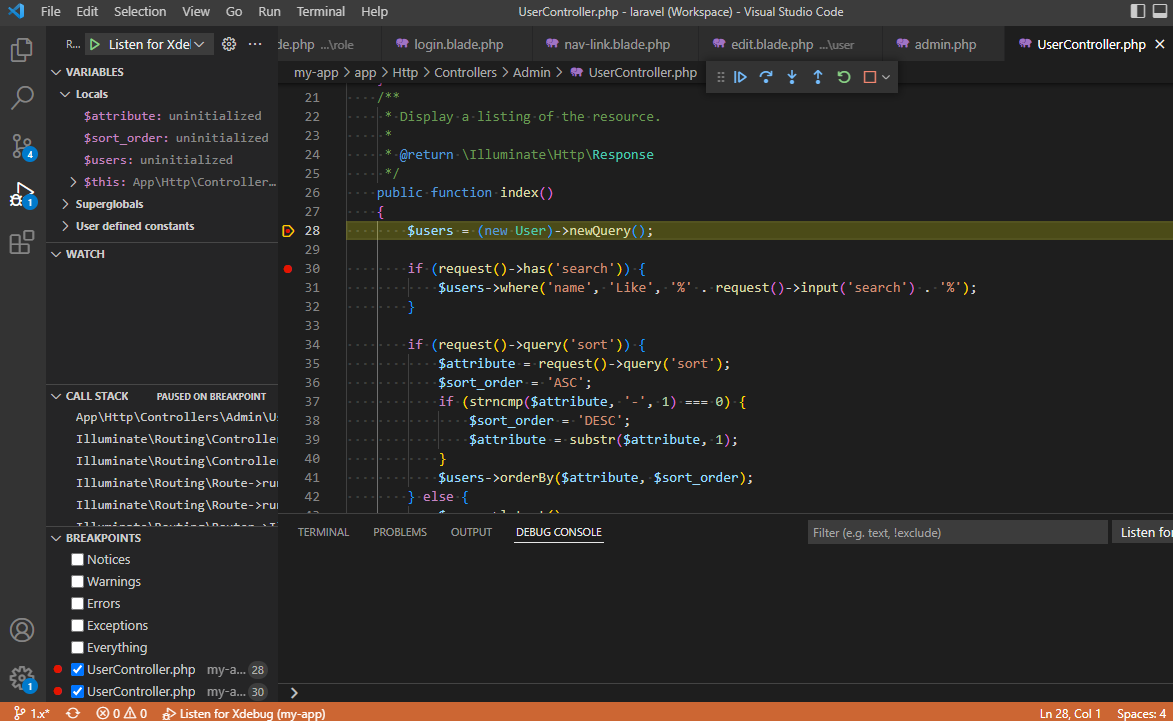
Task: Switch to the OUTPUT panel tab
Action: tap(471, 533)
